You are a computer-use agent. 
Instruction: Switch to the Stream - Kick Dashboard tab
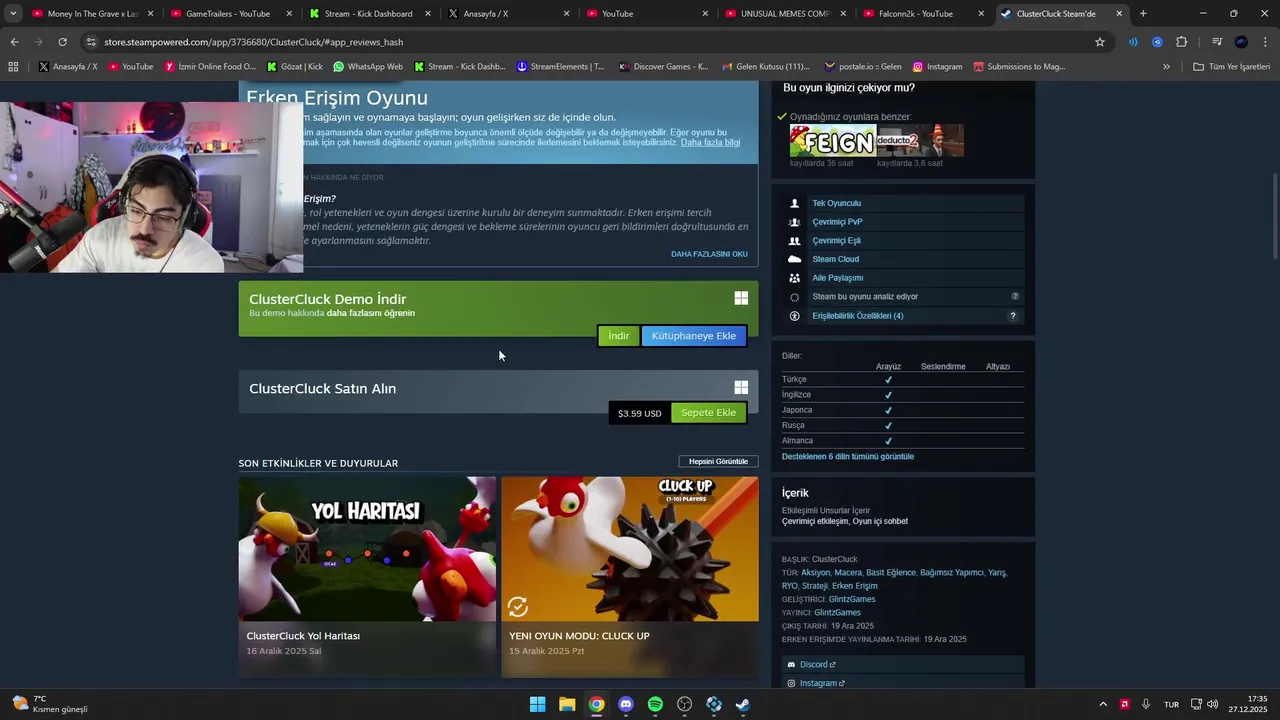(368, 14)
